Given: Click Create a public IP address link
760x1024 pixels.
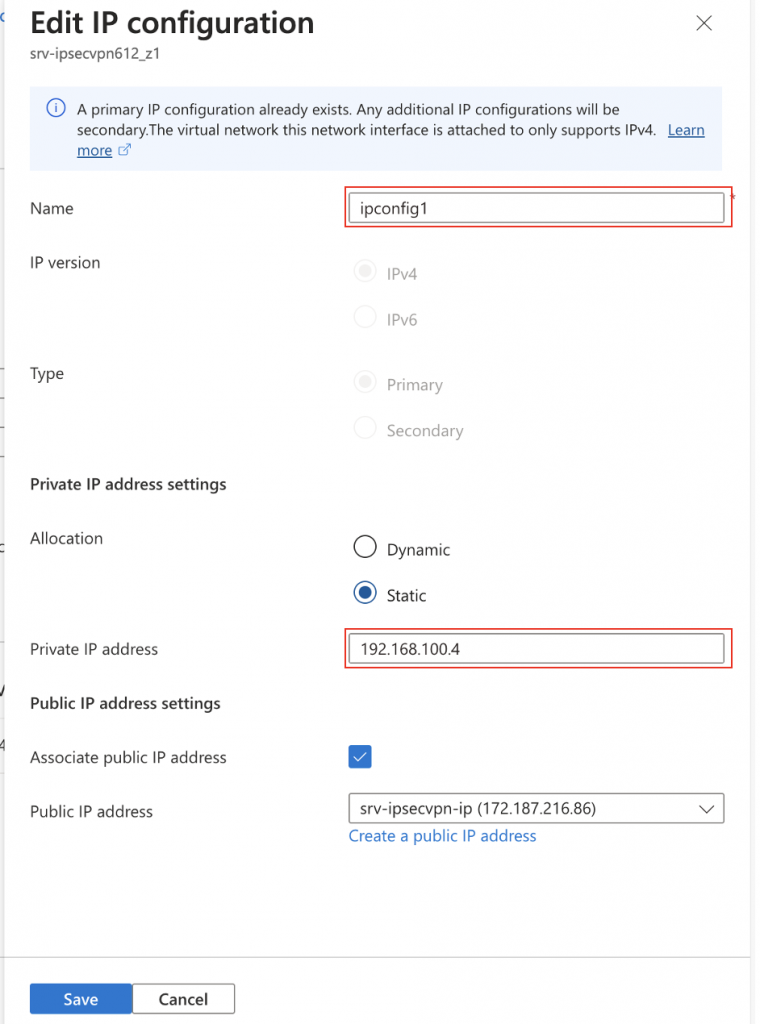Looking at the screenshot, I should [442, 836].
